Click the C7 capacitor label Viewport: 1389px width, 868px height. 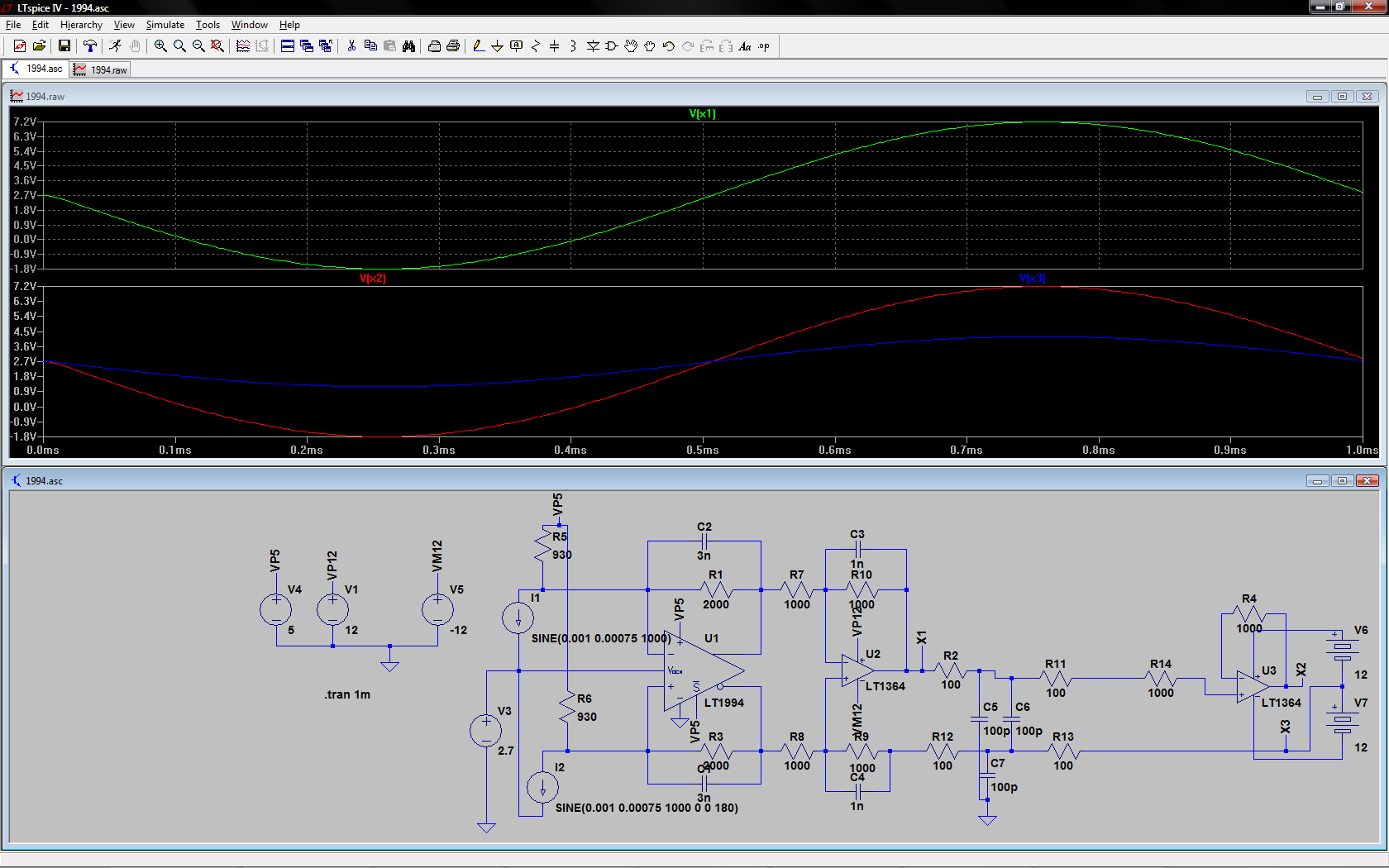tap(998, 763)
